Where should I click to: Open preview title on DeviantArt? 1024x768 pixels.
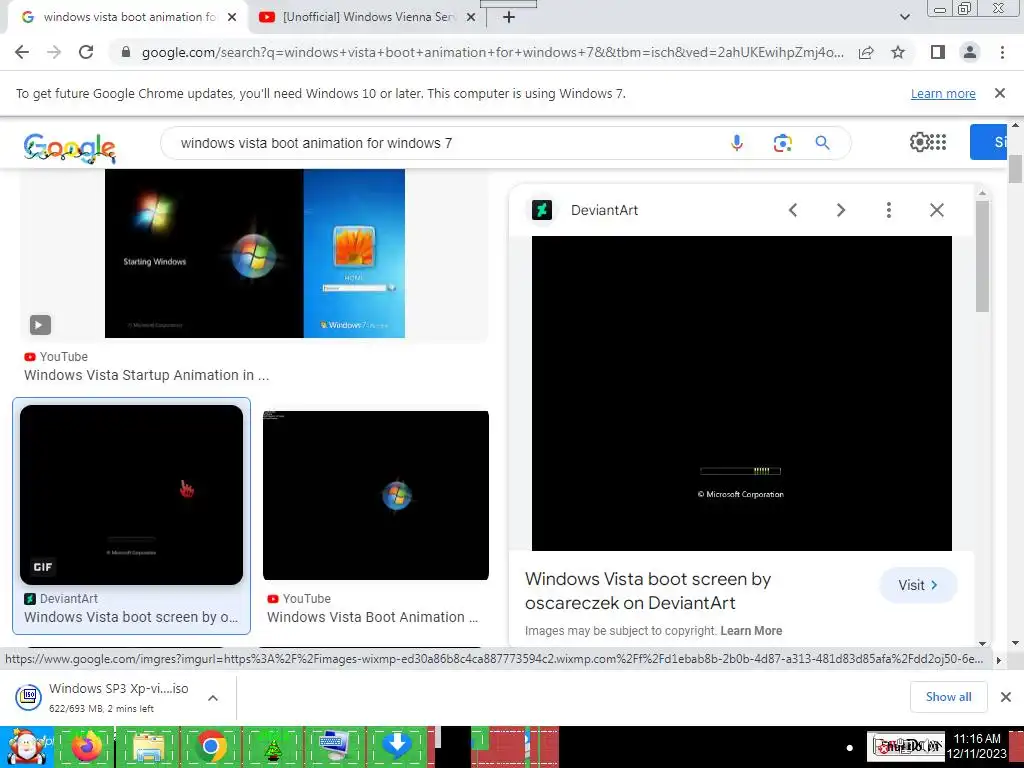tap(648, 591)
